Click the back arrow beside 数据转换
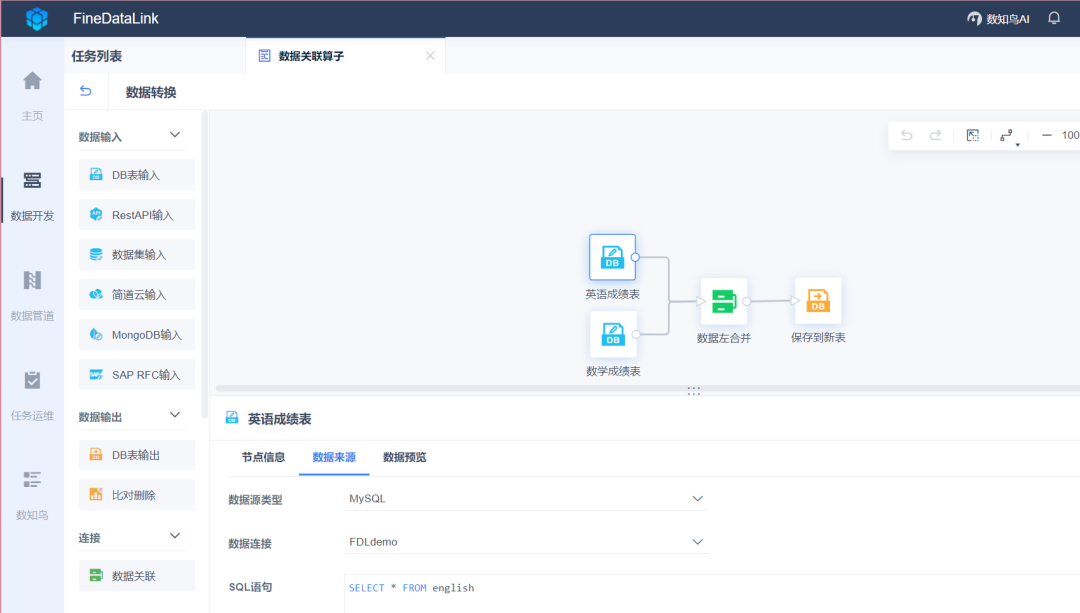This screenshot has width=1080, height=613. pyautogui.click(x=86, y=90)
